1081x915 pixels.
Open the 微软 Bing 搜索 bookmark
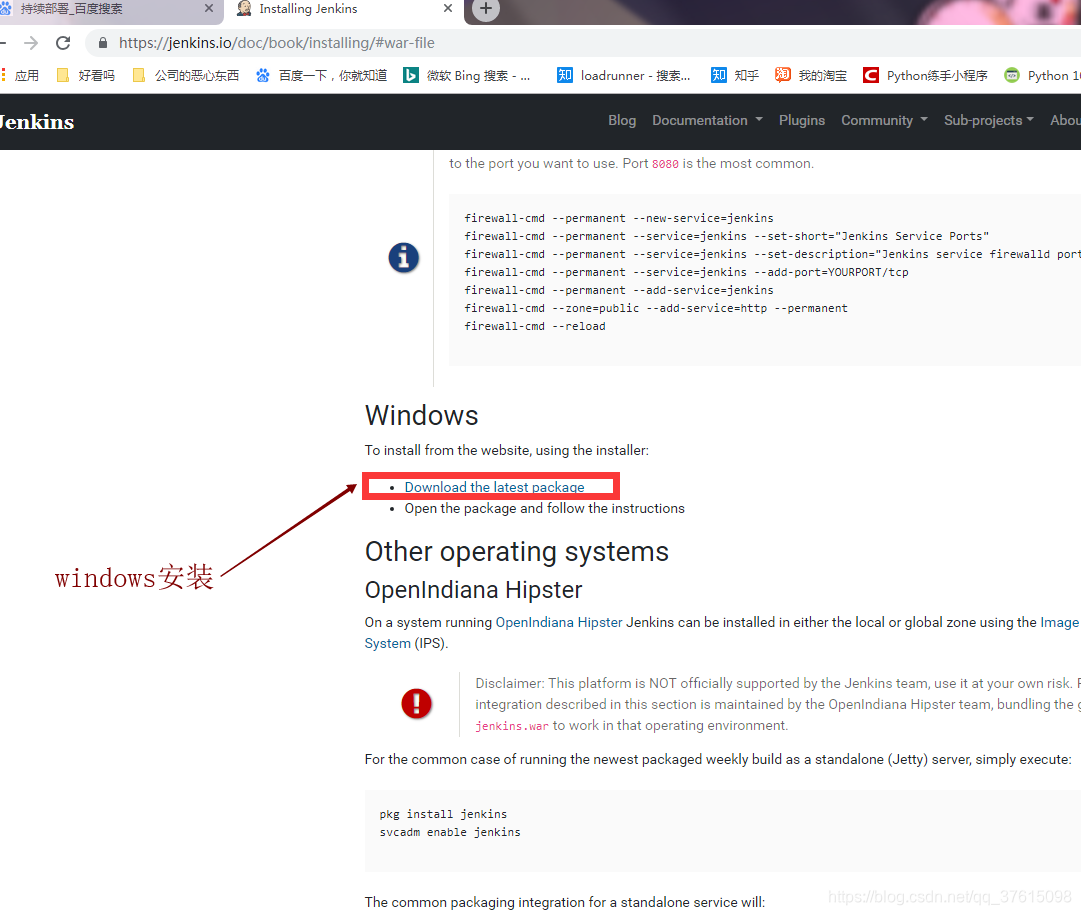coord(467,75)
